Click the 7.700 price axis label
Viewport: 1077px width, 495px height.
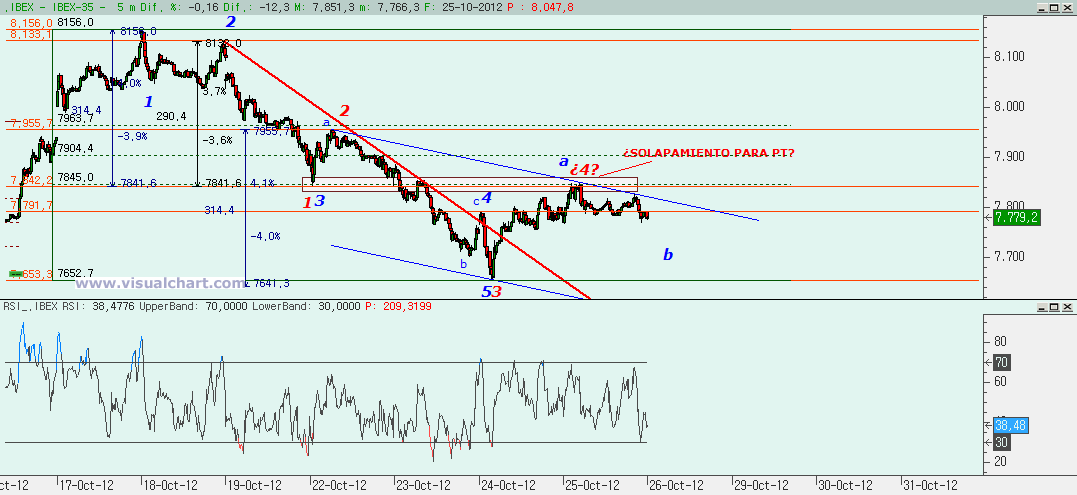coord(1010,257)
